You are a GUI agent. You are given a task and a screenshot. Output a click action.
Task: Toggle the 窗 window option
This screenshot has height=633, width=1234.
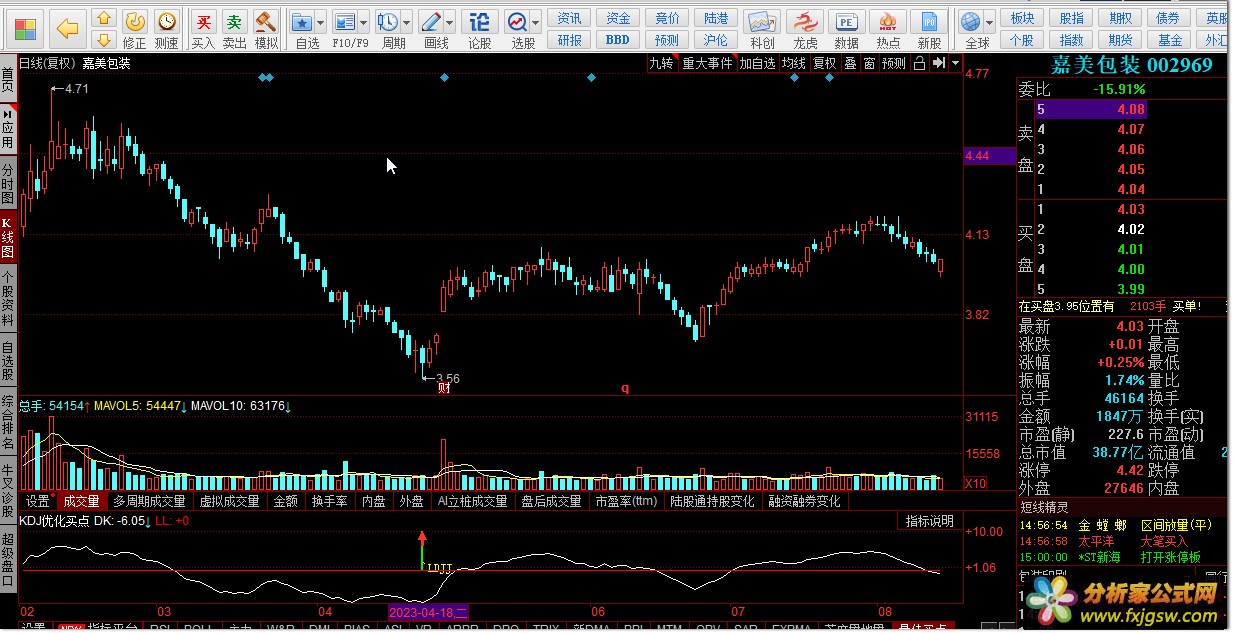point(870,63)
